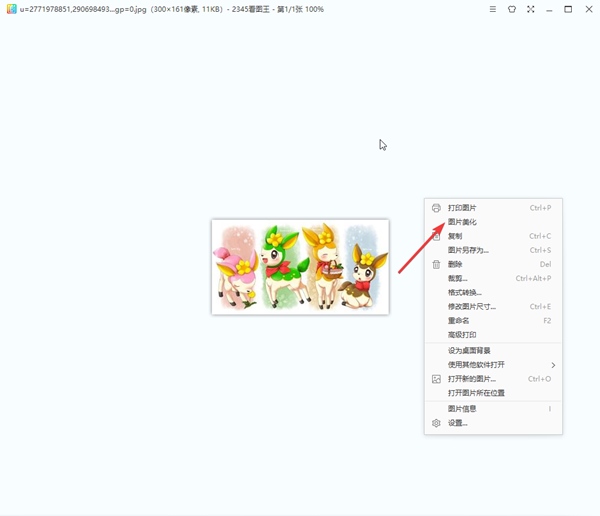
Task: Select 高级打印 from the context menu
Action: point(462,335)
